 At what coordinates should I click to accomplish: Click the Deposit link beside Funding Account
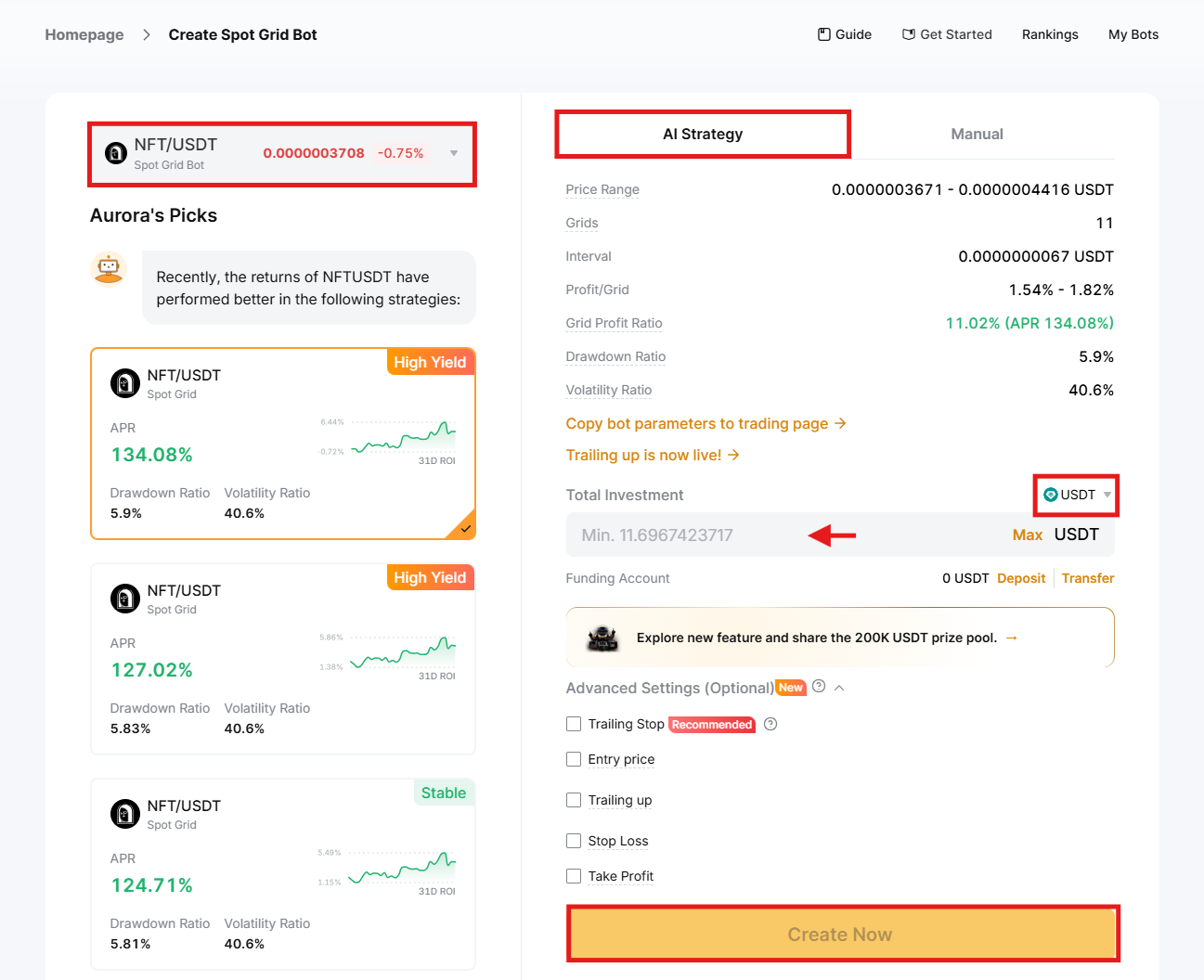(1021, 577)
